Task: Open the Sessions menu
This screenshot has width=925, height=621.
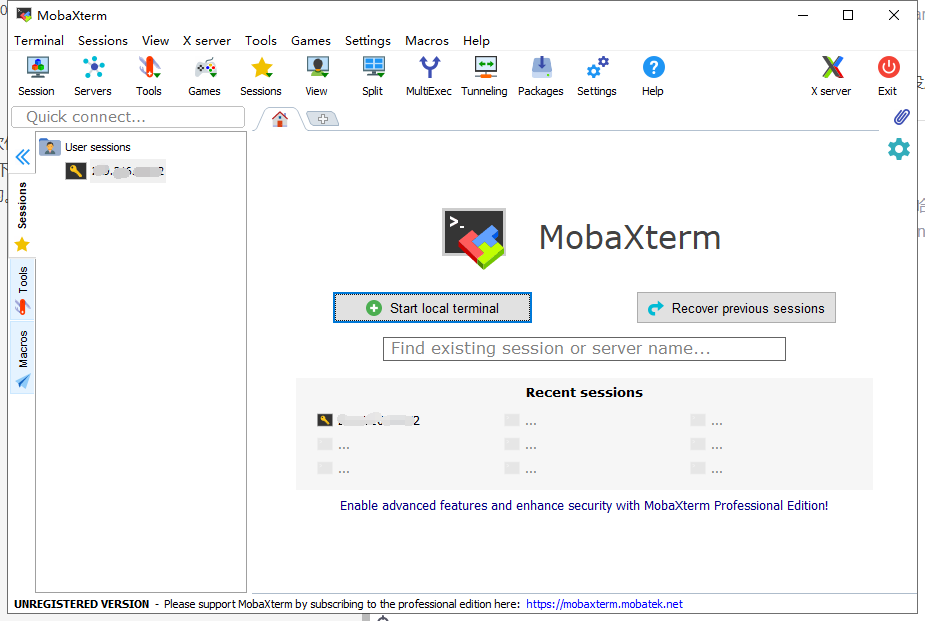Action: [103, 41]
